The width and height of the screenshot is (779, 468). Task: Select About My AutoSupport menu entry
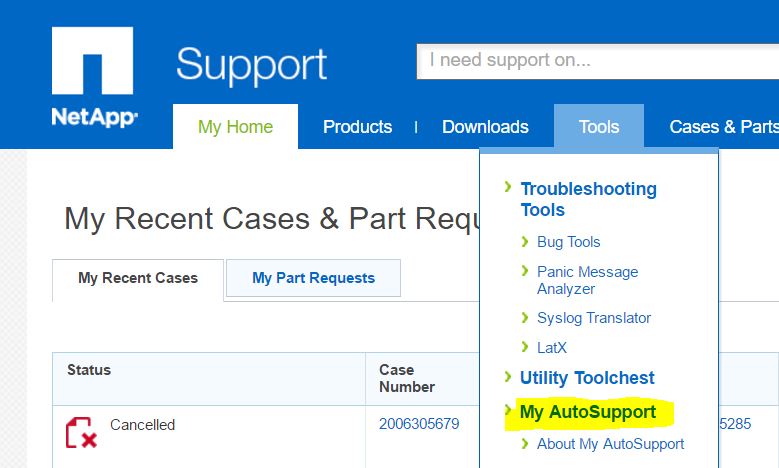click(x=610, y=444)
